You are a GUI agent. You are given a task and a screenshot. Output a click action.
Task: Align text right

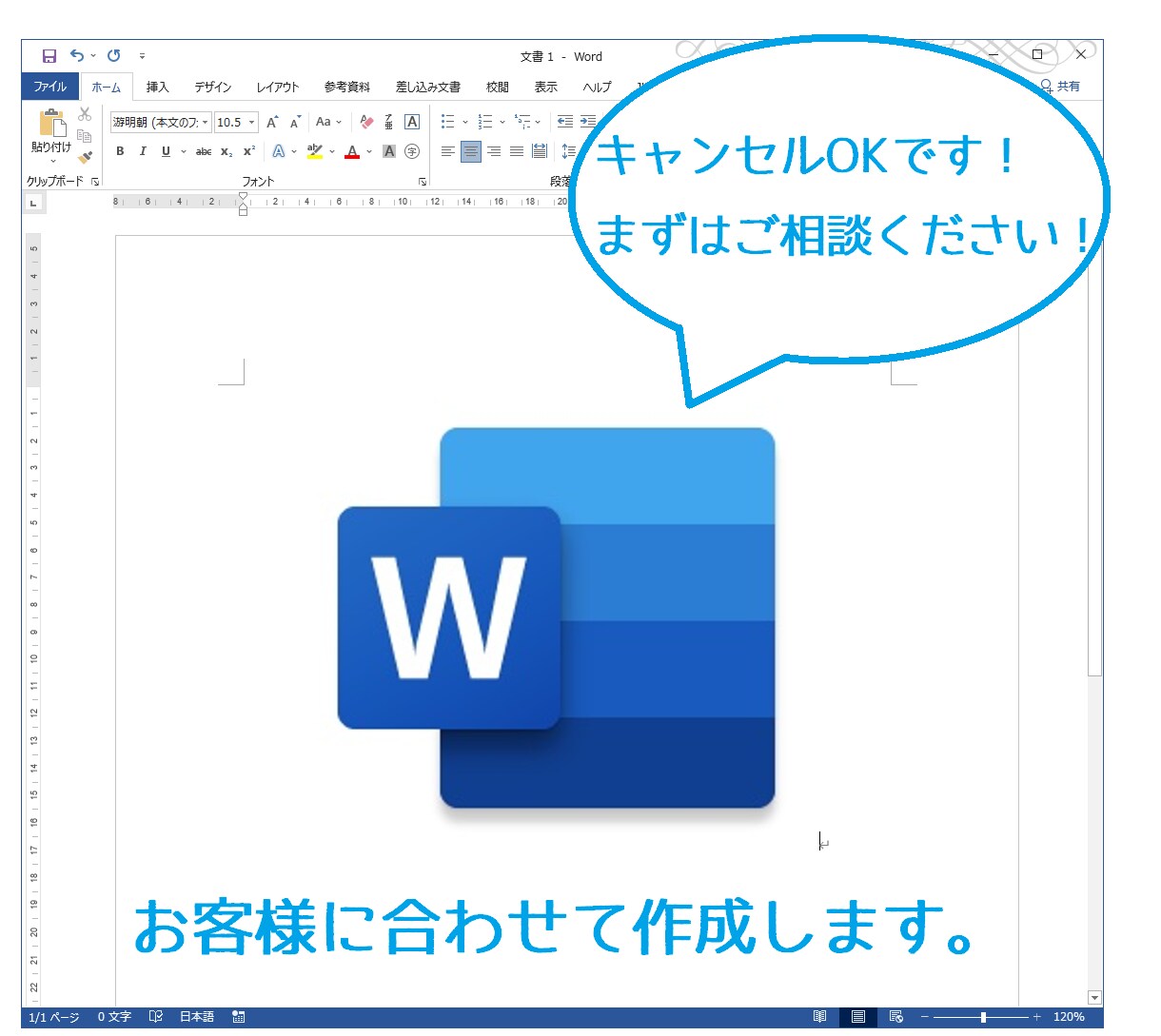click(x=494, y=151)
